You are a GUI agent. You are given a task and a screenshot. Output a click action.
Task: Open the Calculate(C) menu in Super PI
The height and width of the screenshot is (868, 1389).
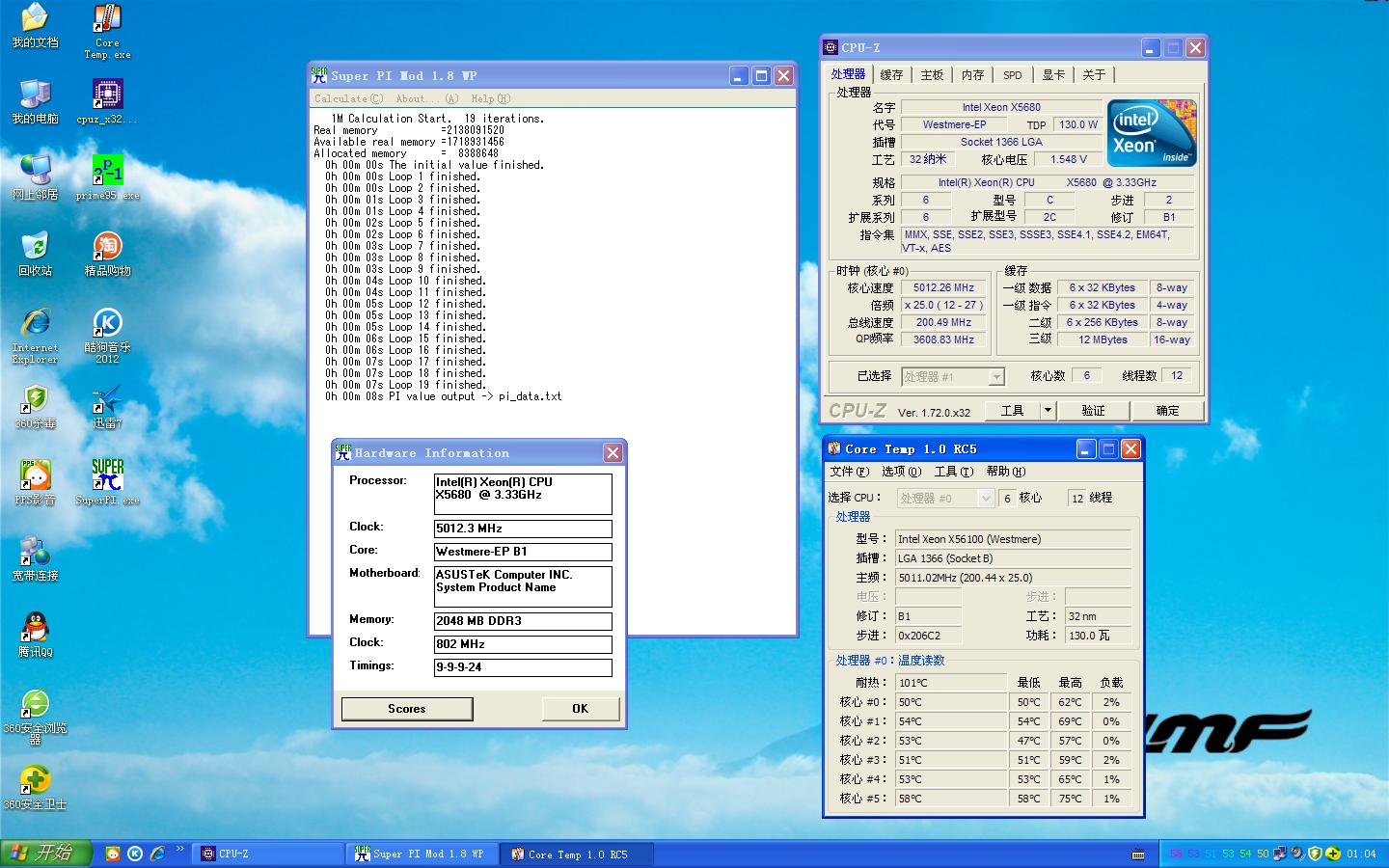click(x=348, y=98)
